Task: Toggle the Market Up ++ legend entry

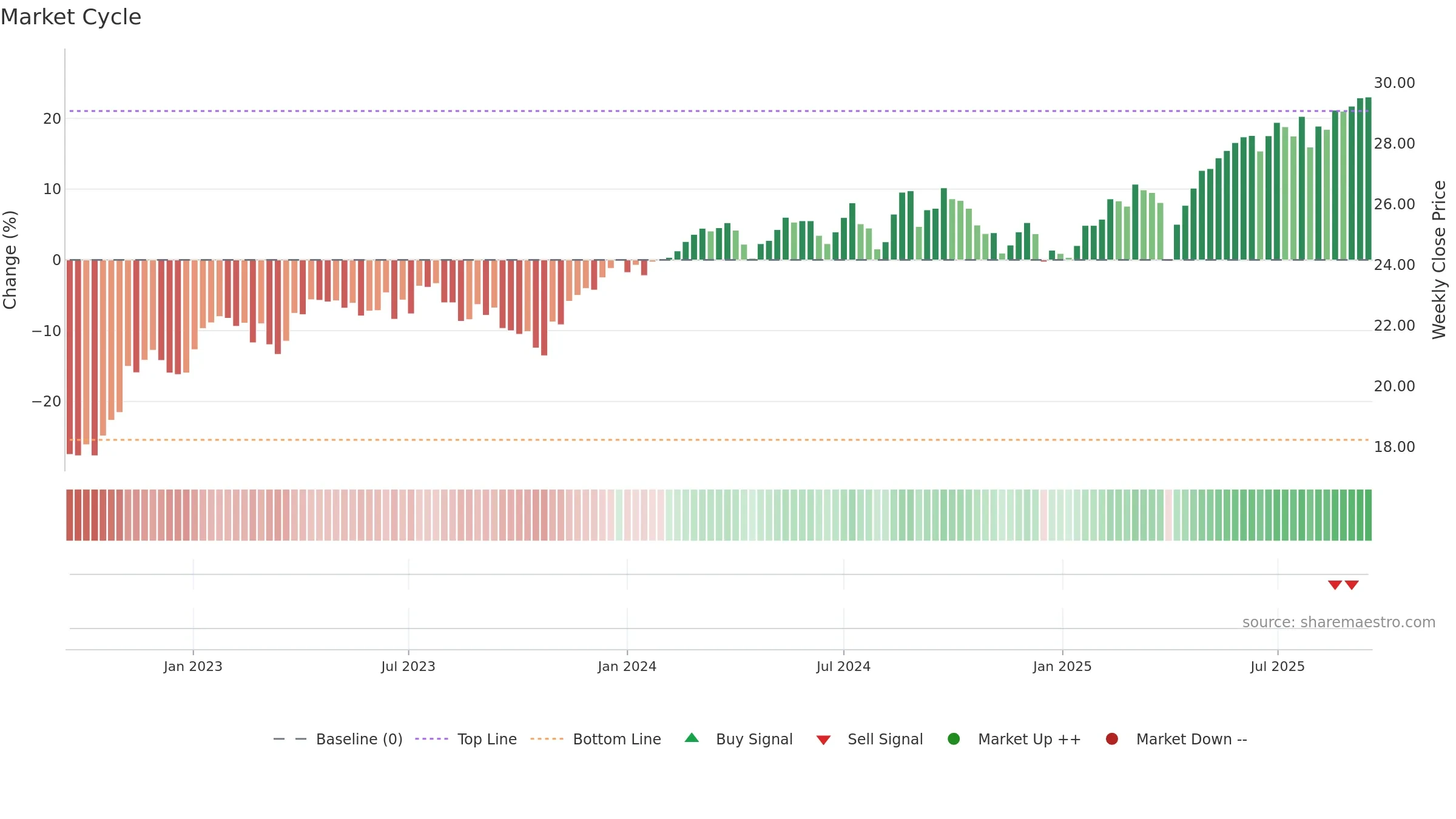Action: pyautogui.click(x=1014, y=739)
